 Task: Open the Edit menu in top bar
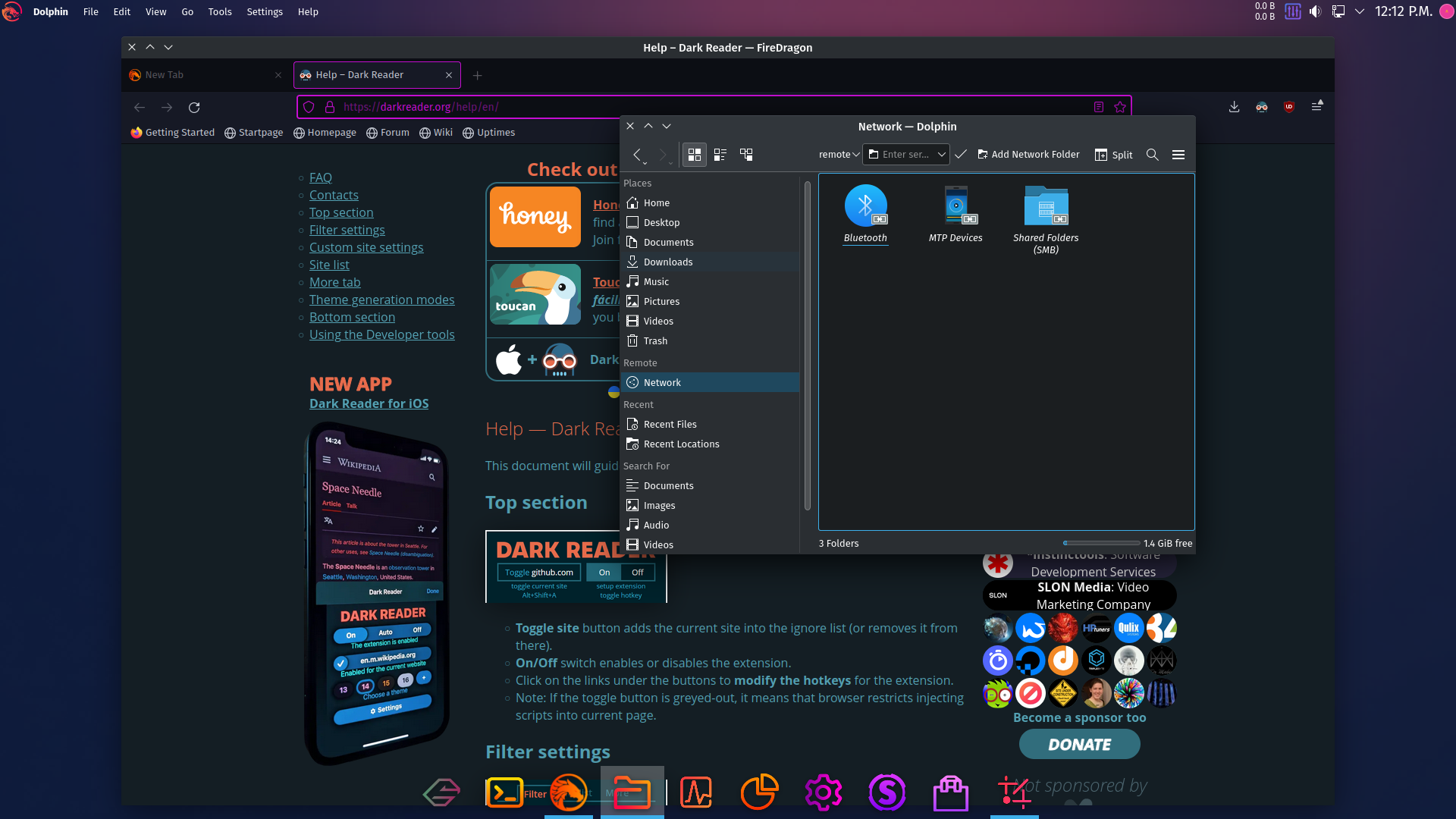121,11
